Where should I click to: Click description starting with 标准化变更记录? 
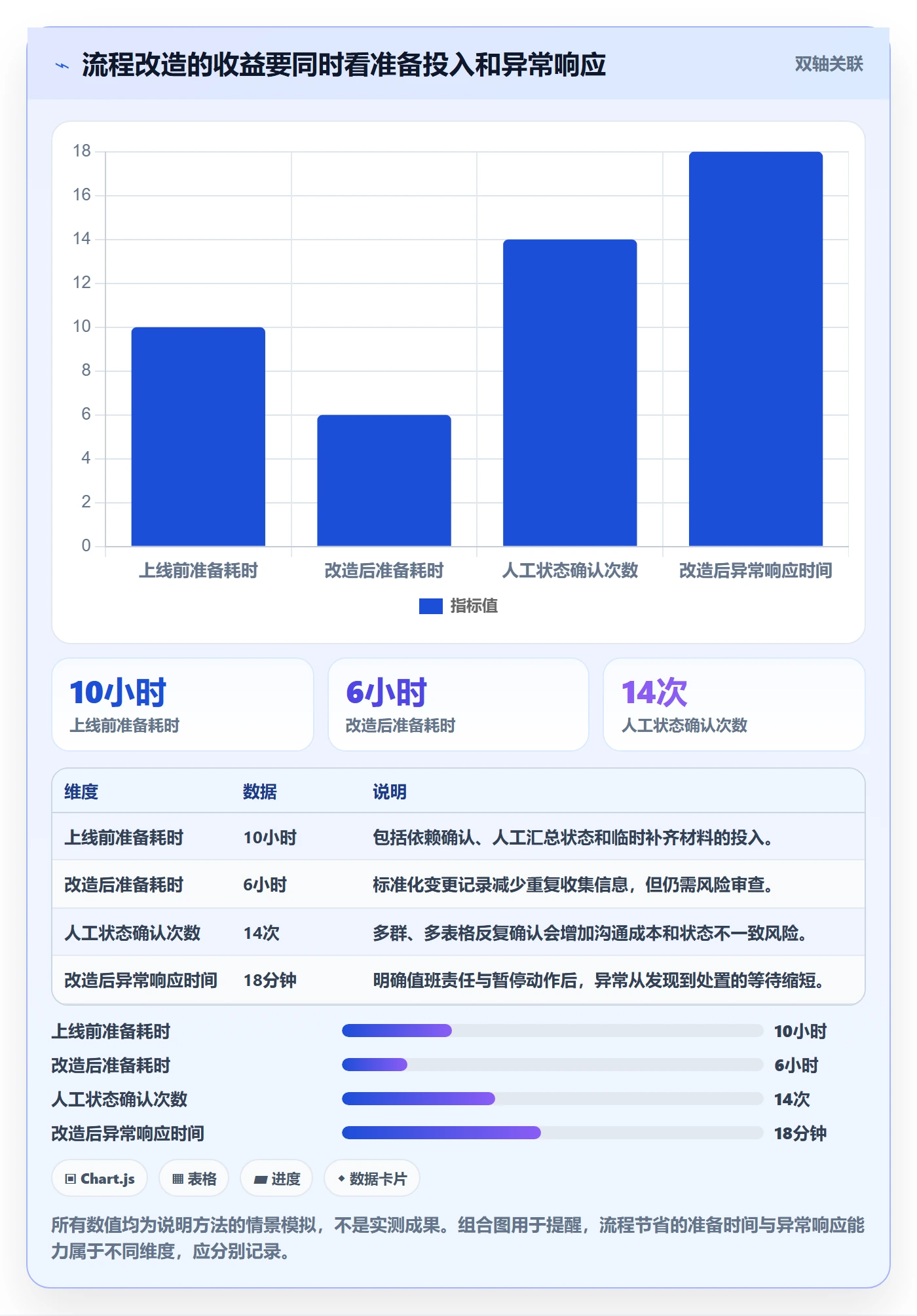tap(573, 885)
